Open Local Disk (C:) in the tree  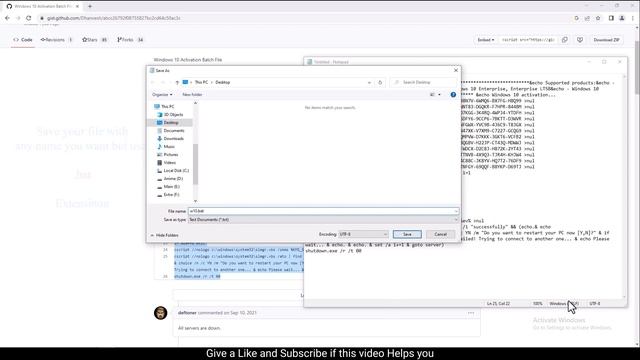176,171
